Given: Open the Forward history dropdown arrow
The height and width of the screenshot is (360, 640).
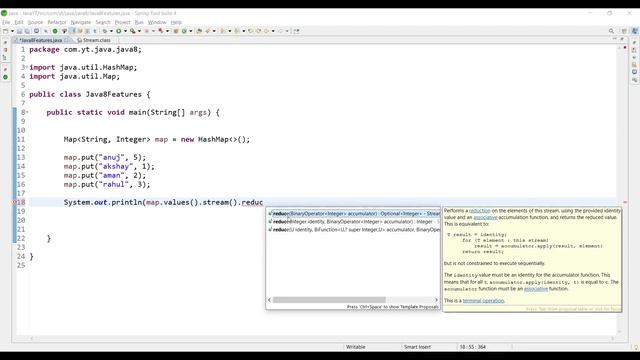Looking at the screenshot, I should tap(287, 31).
